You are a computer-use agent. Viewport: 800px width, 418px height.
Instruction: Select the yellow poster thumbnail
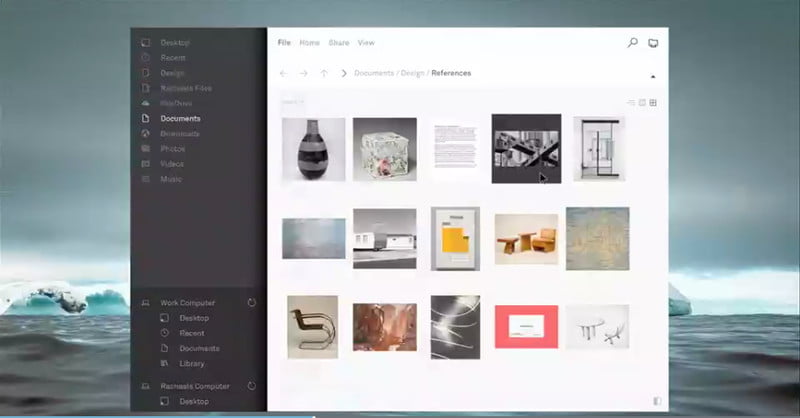[x=455, y=239]
